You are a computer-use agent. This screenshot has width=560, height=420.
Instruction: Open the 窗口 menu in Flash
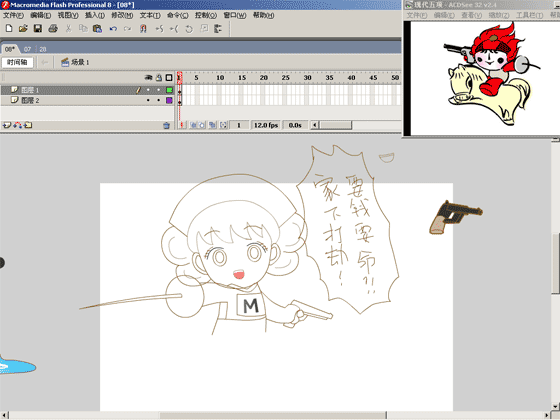point(235,15)
